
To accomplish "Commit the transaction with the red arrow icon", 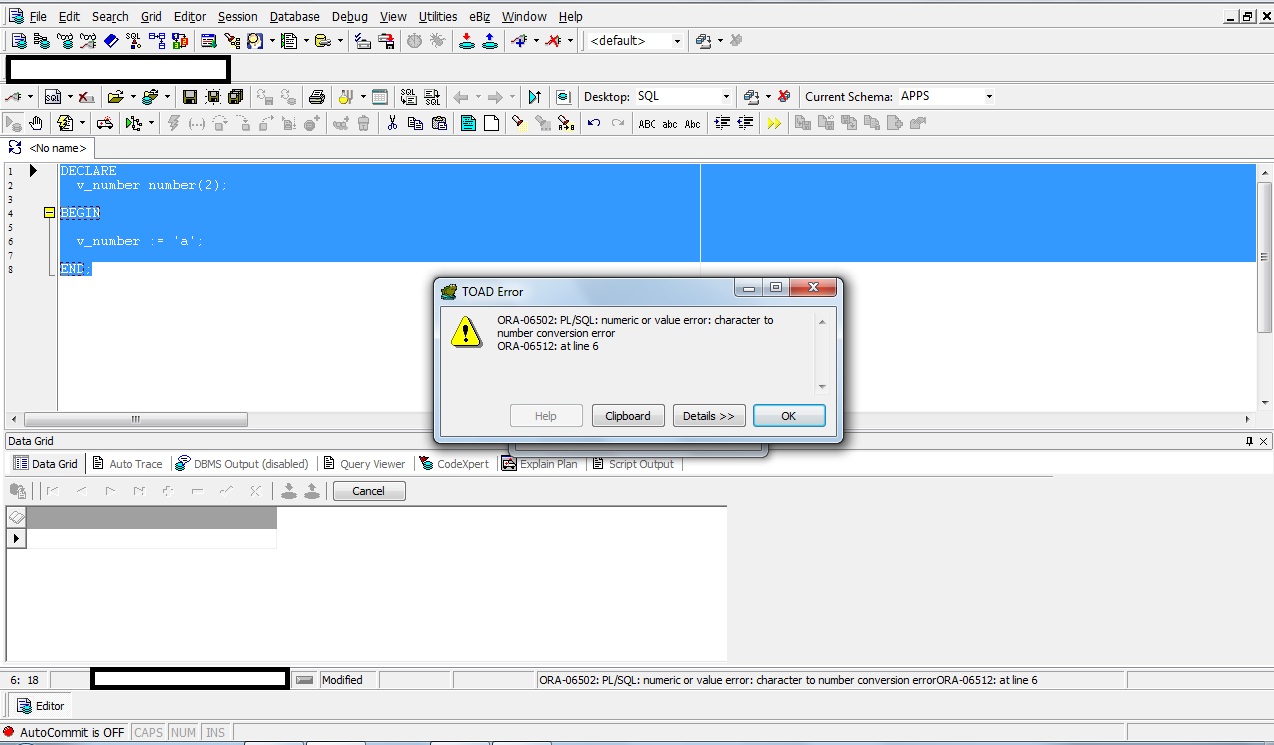I will coord(466,40).
